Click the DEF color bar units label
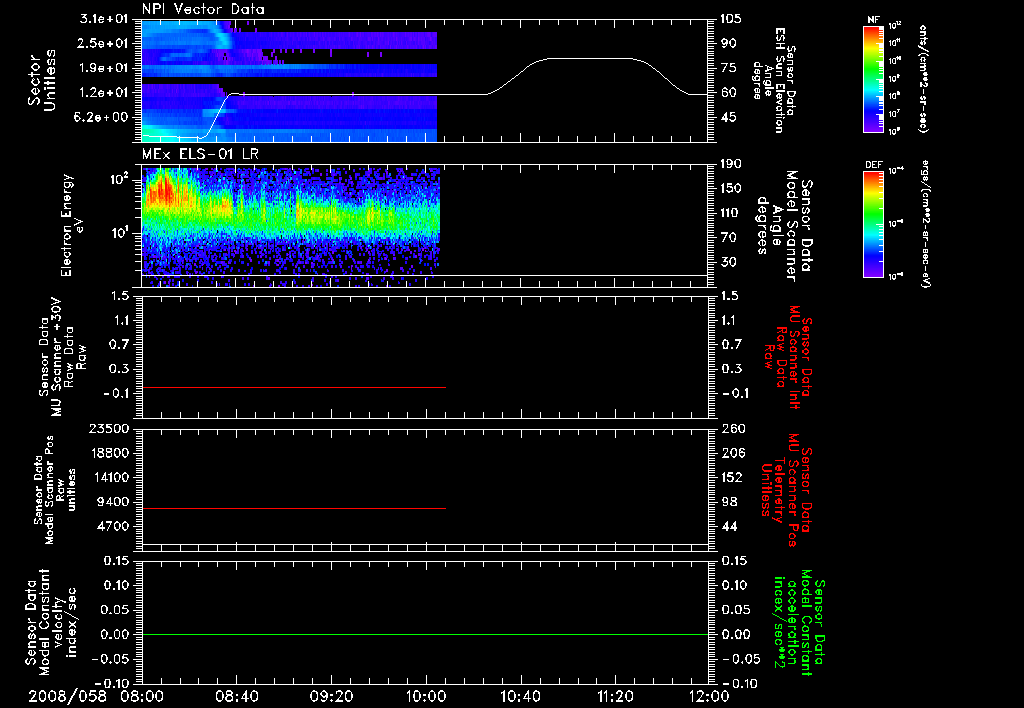The width and height of the screenshot is (1024, 708). pos(927,224)
